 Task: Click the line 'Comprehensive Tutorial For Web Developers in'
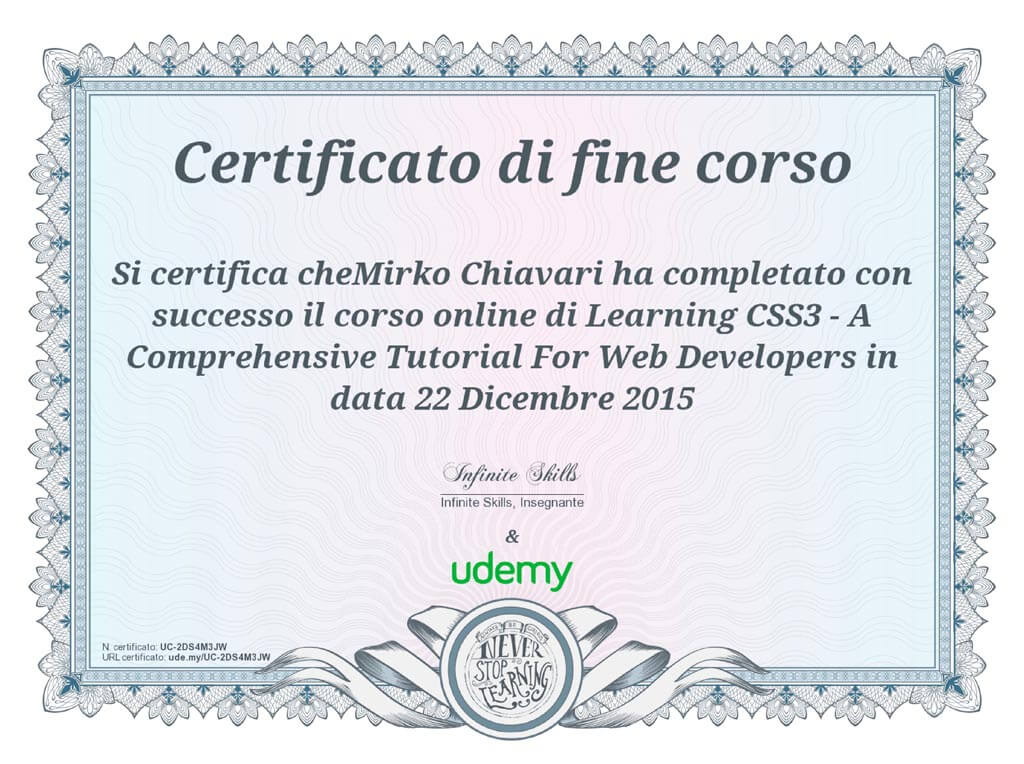(512, 358)
